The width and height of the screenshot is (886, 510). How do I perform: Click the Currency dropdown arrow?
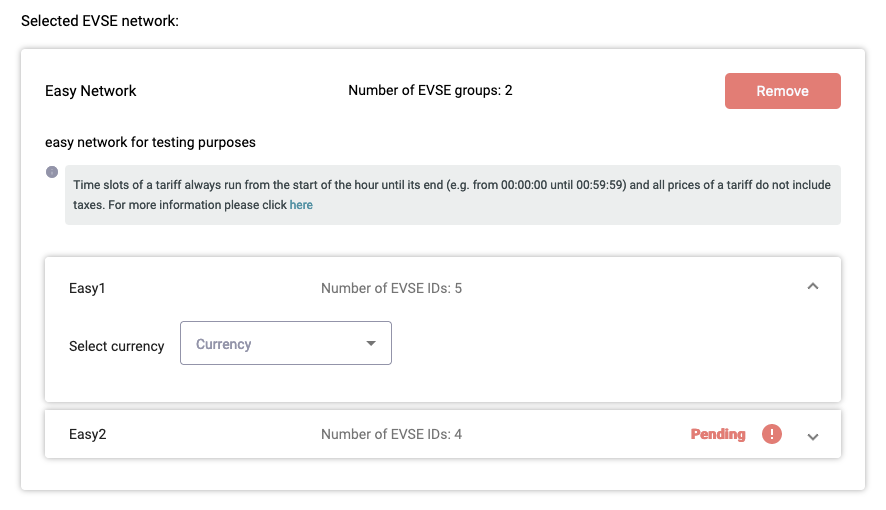pyautogui.click(x=371, y=343)
